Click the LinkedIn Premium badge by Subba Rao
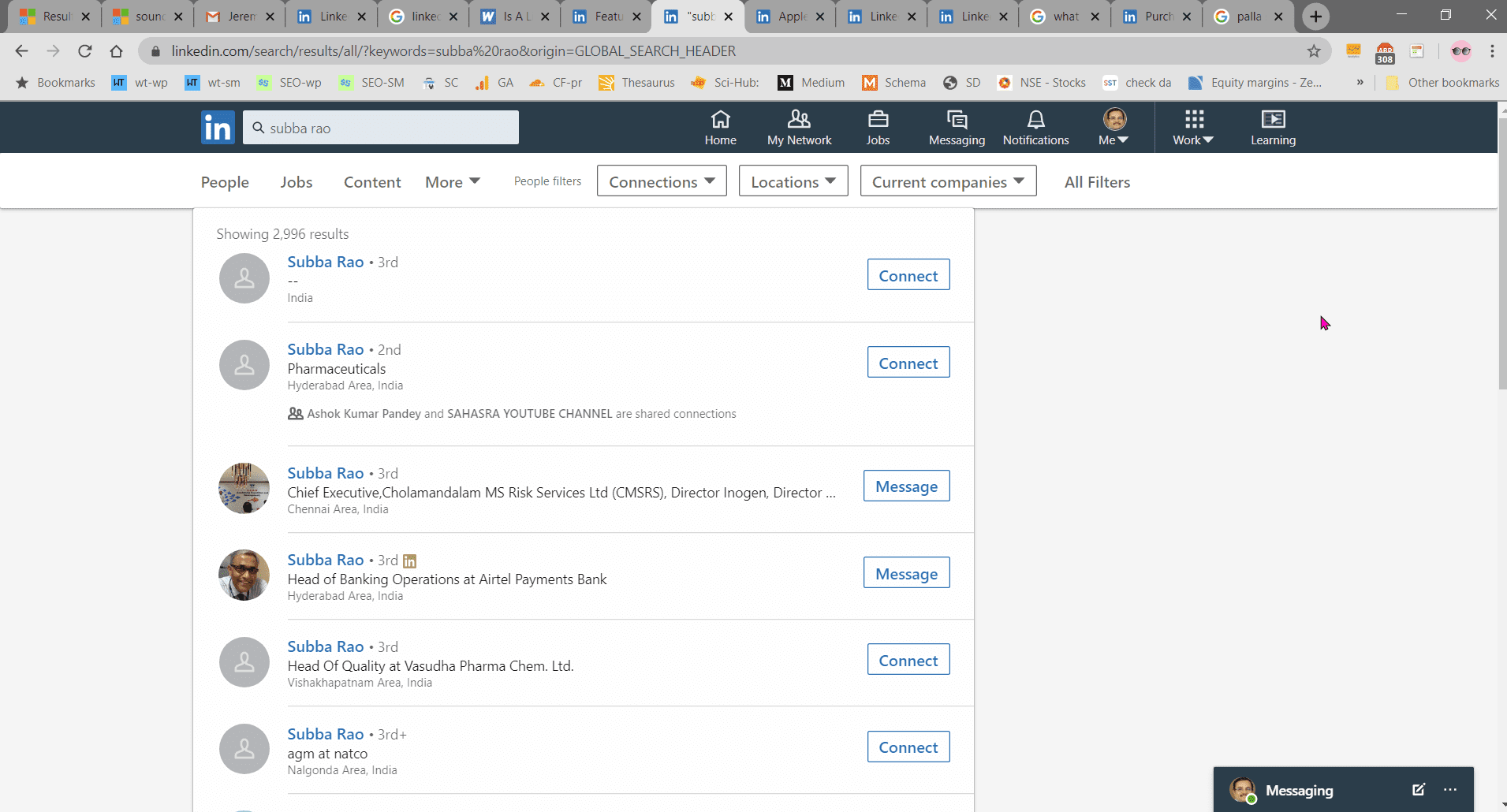 tap(409, 561)
